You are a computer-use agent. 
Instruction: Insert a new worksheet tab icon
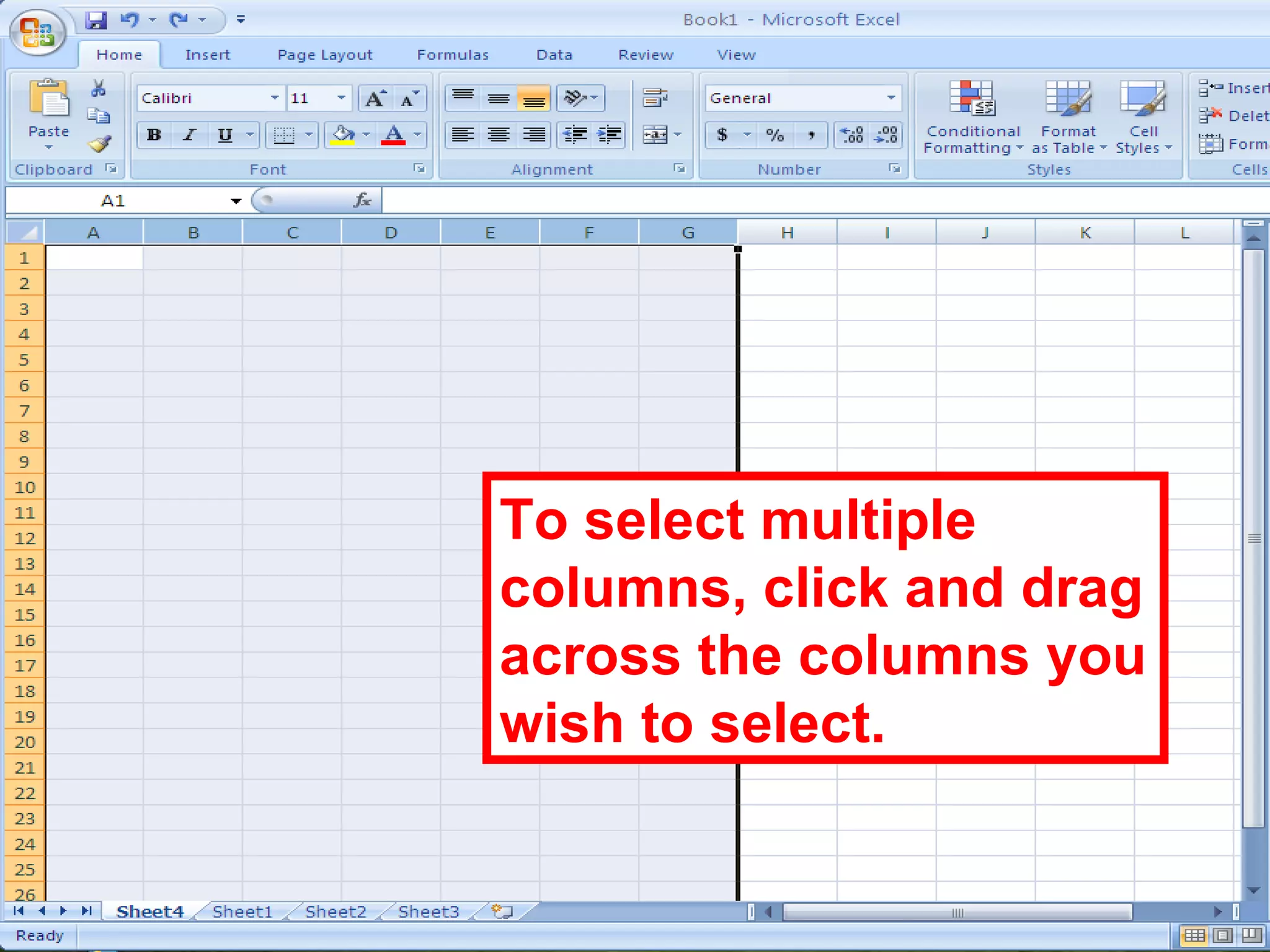[502, 912]
